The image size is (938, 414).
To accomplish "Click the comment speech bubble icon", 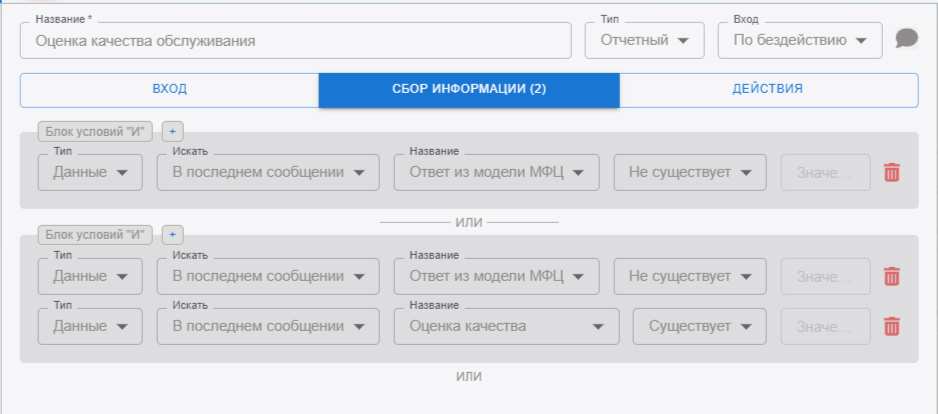I will pos(906,39).
